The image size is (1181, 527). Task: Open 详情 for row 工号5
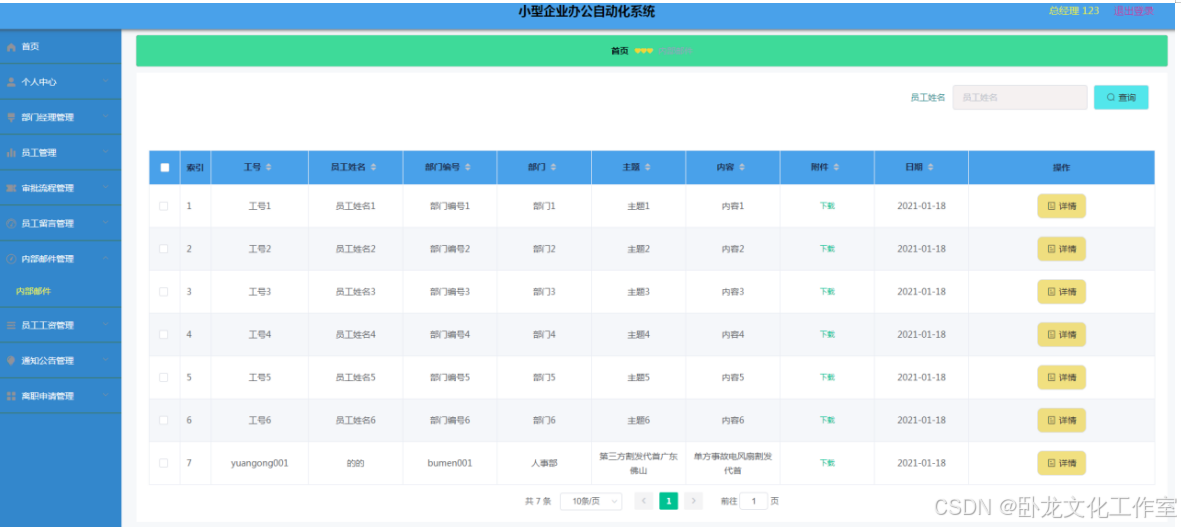1061,377
